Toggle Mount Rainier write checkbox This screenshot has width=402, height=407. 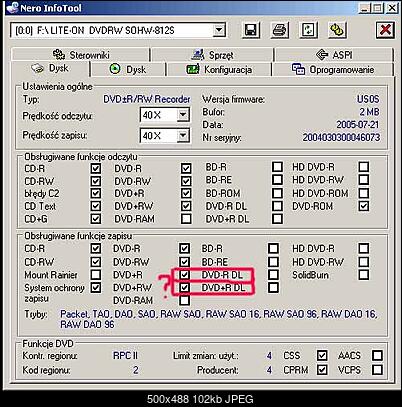[x=96, y=274]
